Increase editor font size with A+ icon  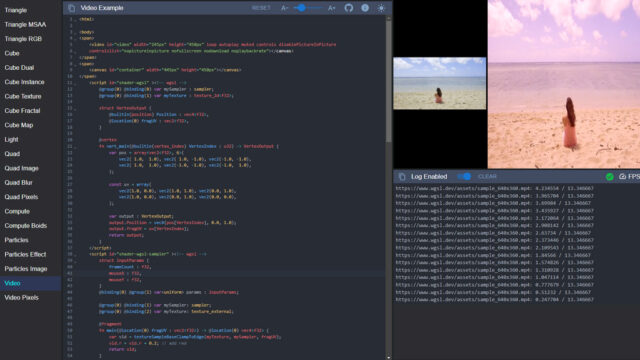tap(331, 8)
